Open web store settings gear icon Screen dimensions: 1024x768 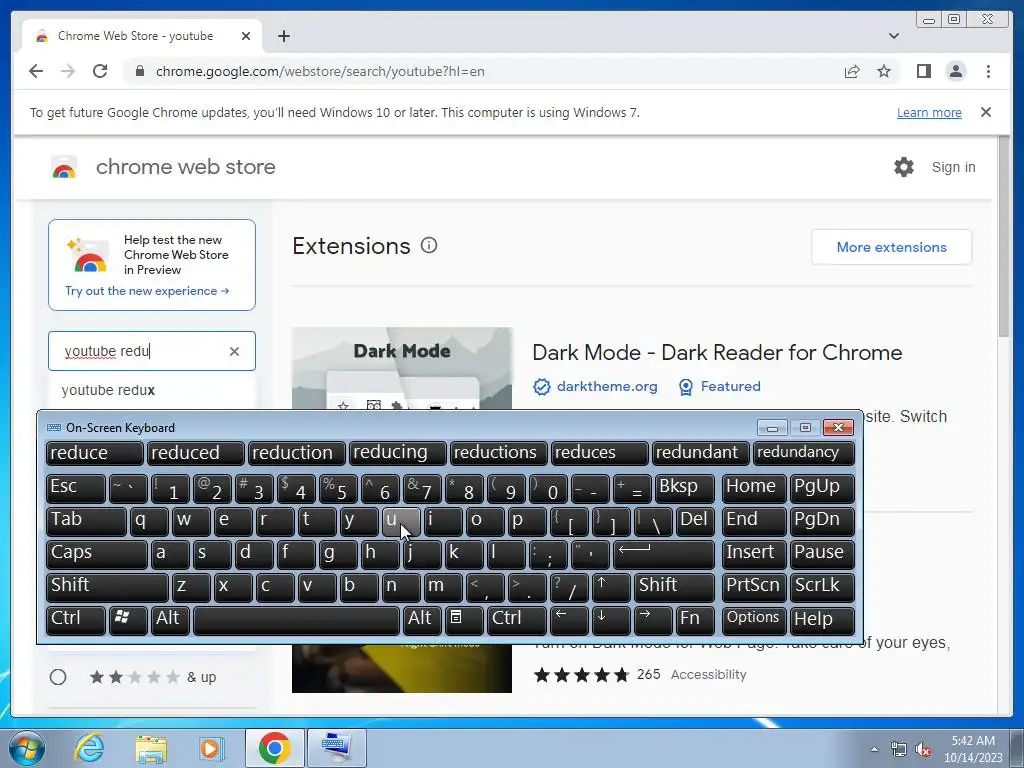tap(904, 167)
